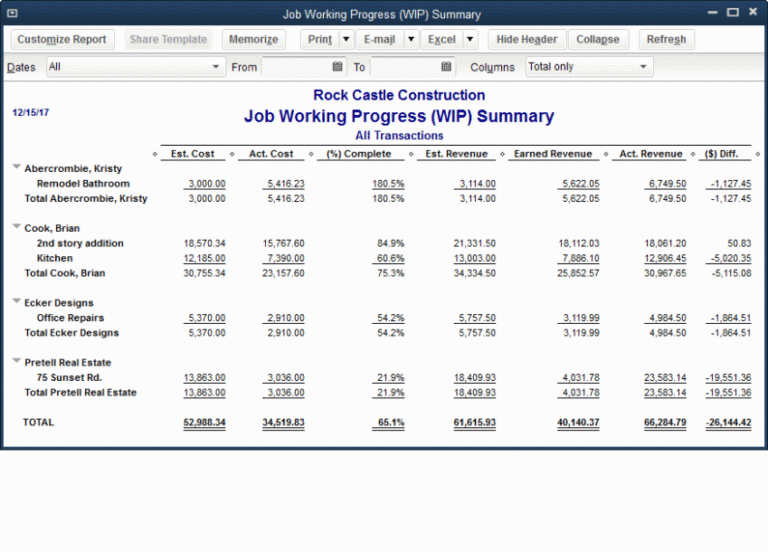Screen dimensions: 768x552
Task: Click total percent complete 65.1%
Action: [391, 422]
